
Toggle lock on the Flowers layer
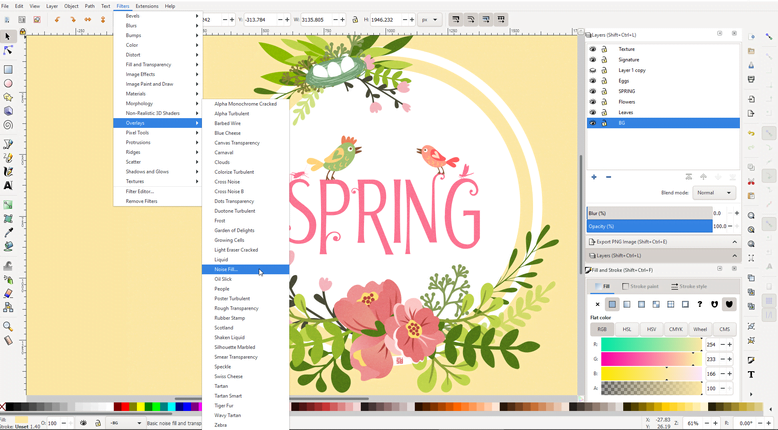point(604,102)
